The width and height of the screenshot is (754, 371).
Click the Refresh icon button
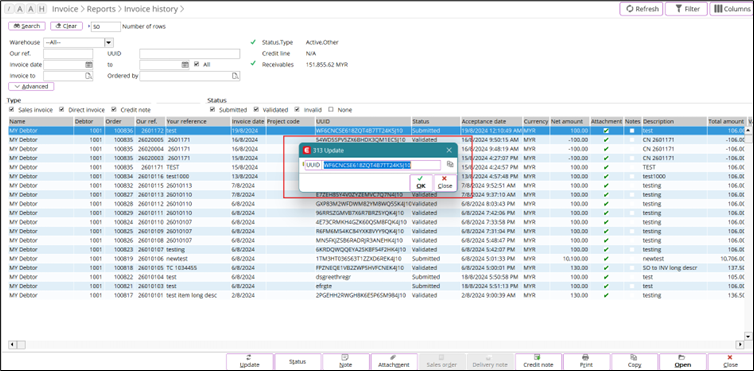(641, 9)
